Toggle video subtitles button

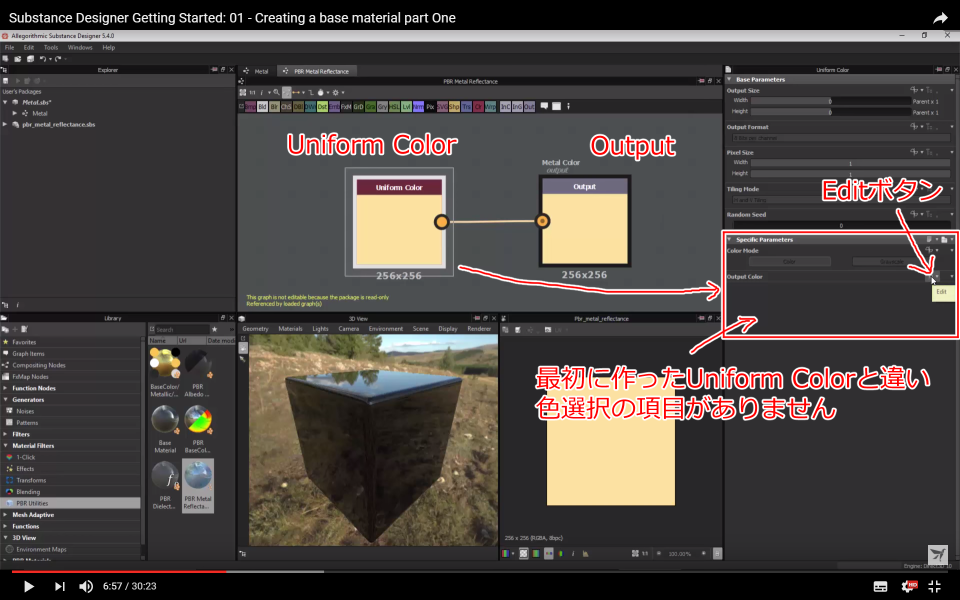pos(880,587)
